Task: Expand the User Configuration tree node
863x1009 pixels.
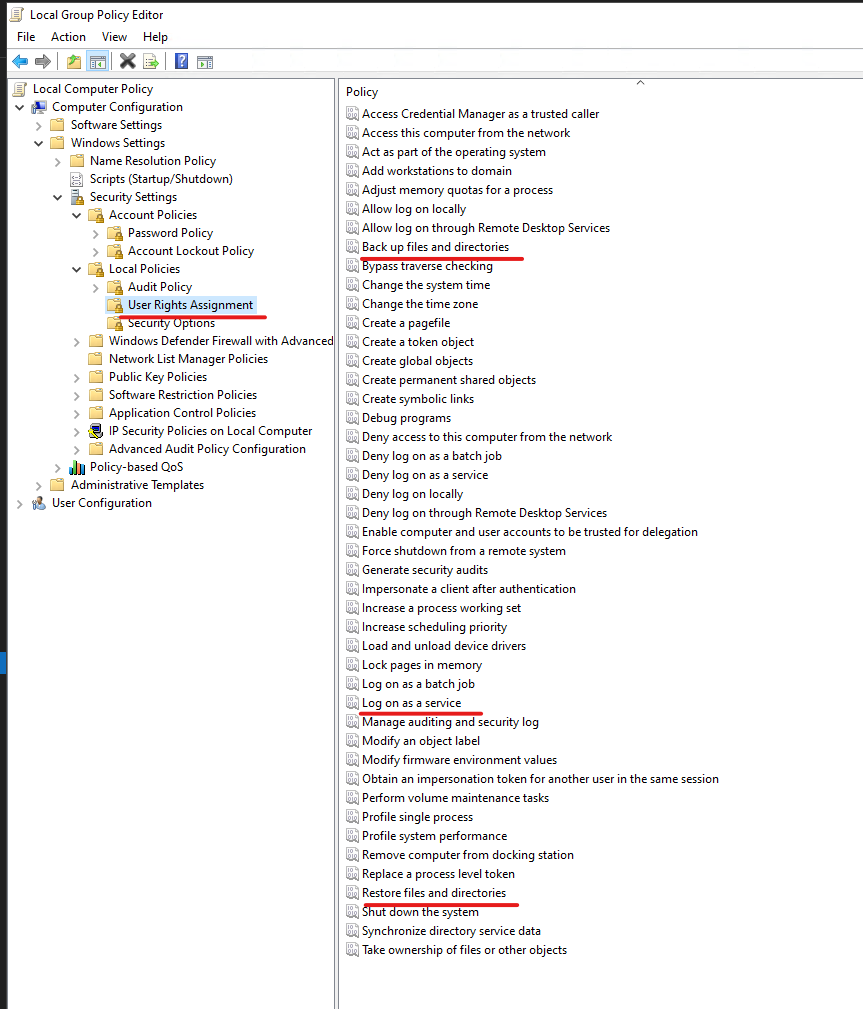Action: click(20, 503)
